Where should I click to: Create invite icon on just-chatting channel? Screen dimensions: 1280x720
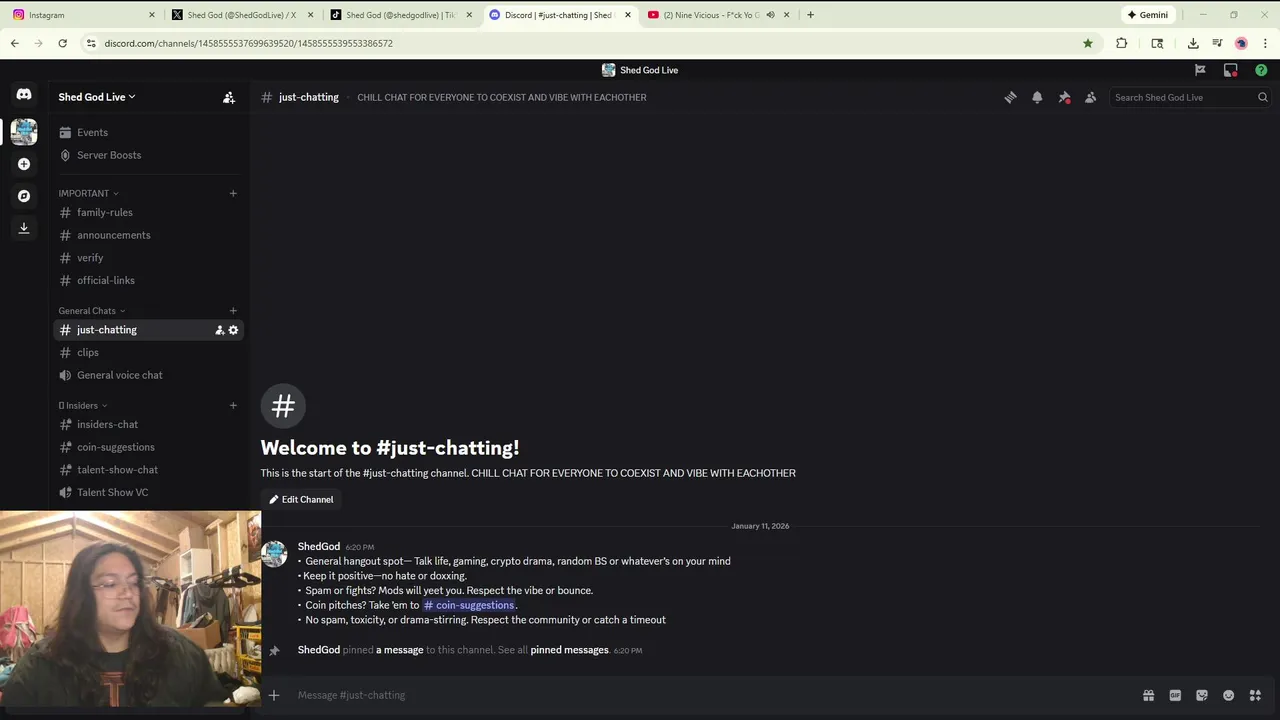219,330
